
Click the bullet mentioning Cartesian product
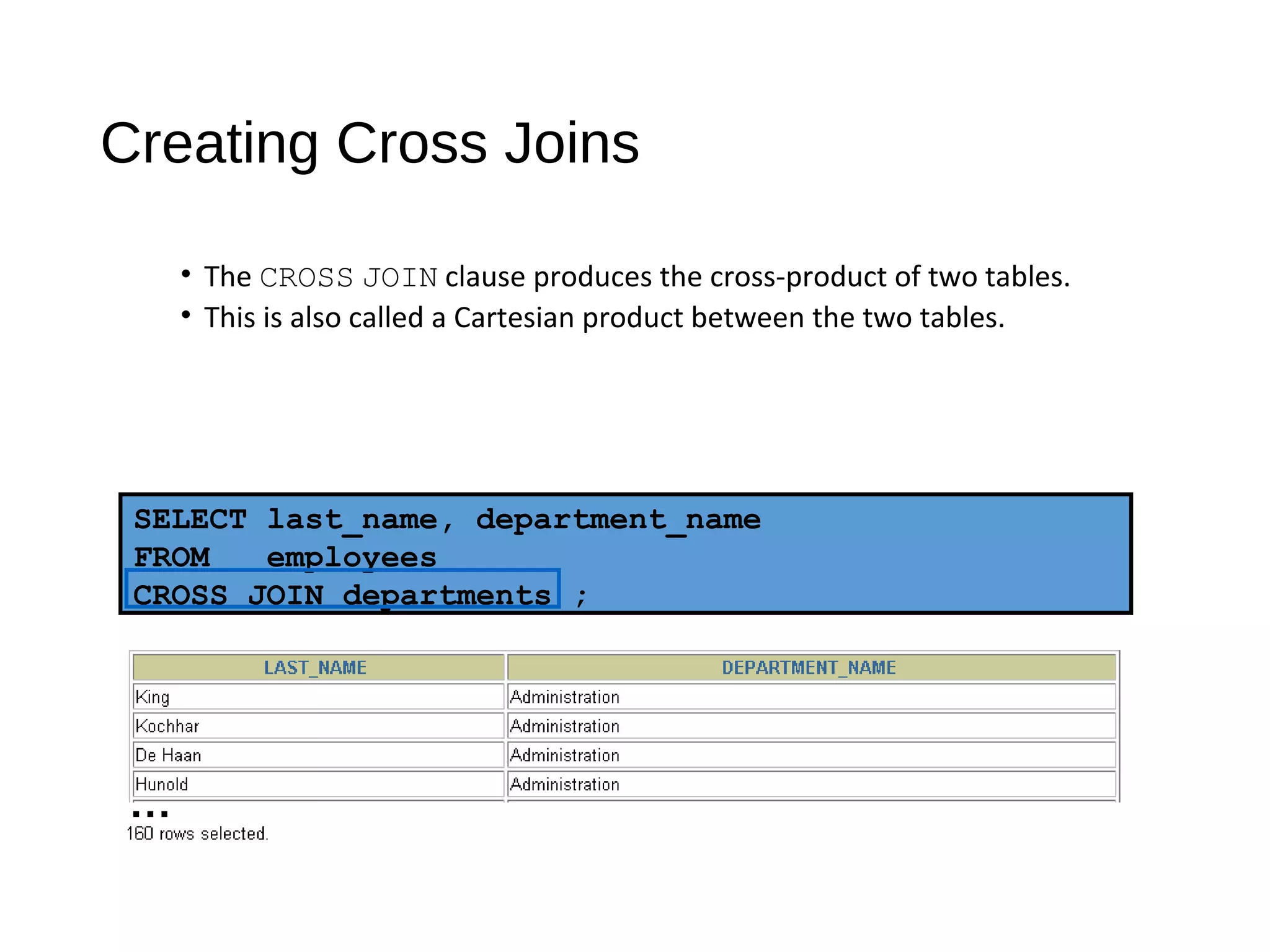pos(604,318)
